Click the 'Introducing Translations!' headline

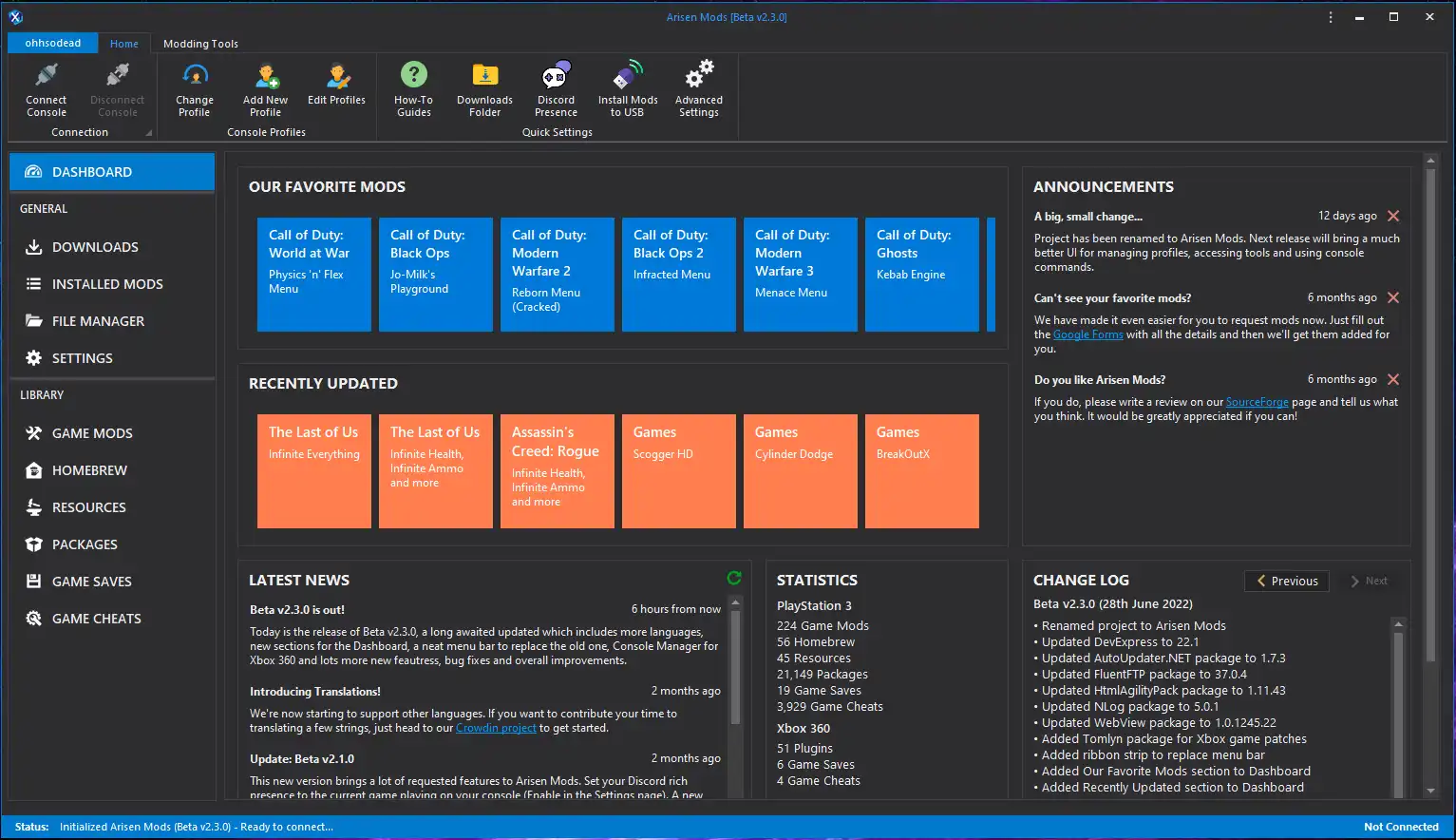tap(315, 692)
